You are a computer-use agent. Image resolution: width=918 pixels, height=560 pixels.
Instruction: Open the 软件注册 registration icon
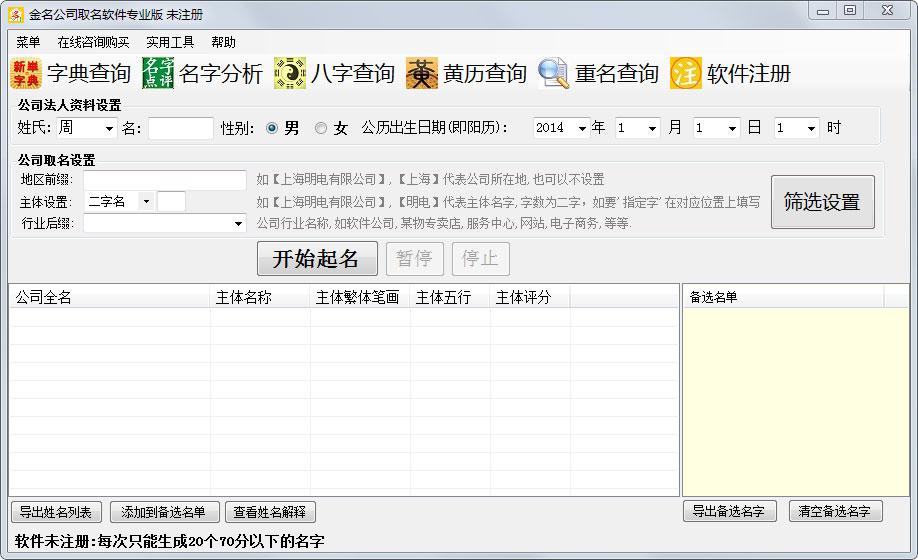686,74
